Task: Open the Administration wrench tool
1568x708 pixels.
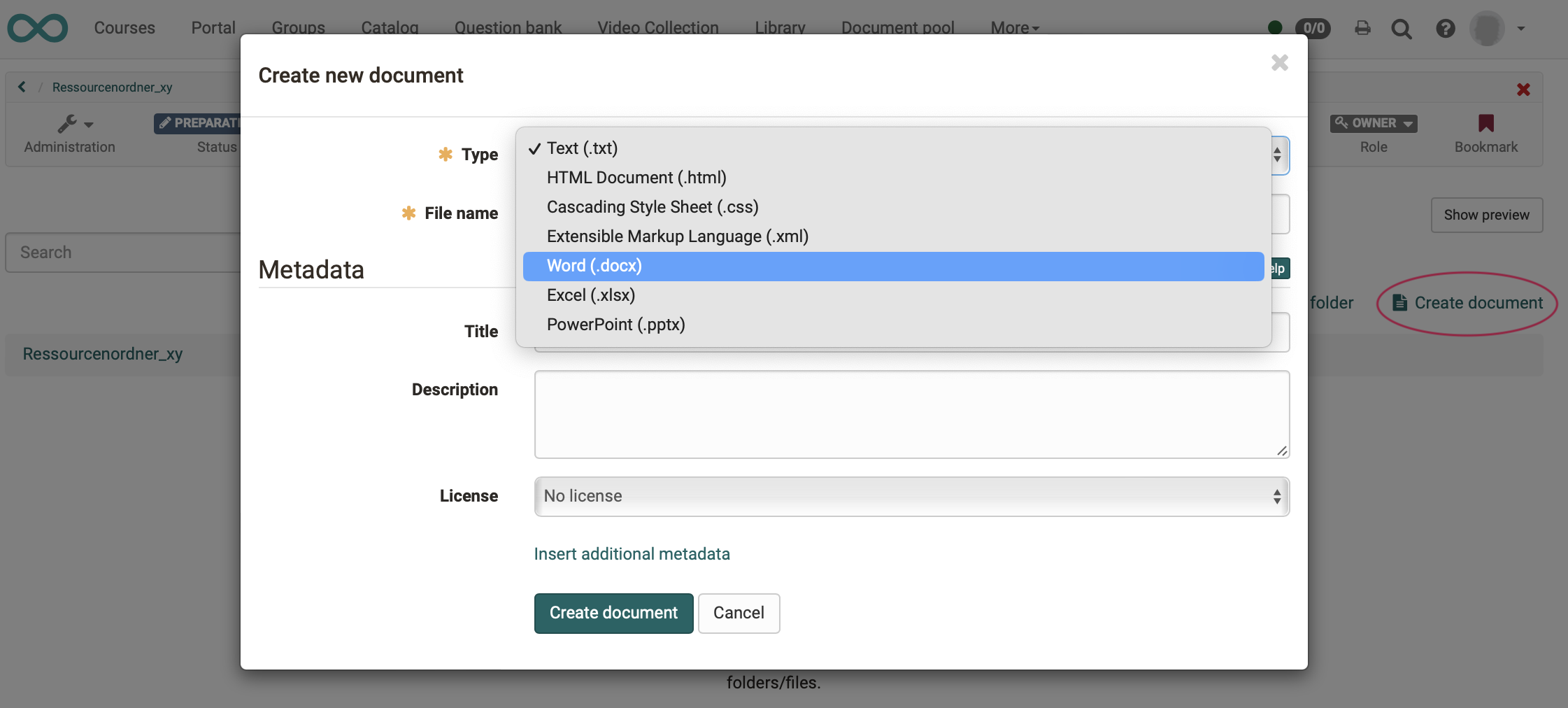Action: tap(69, 124)
